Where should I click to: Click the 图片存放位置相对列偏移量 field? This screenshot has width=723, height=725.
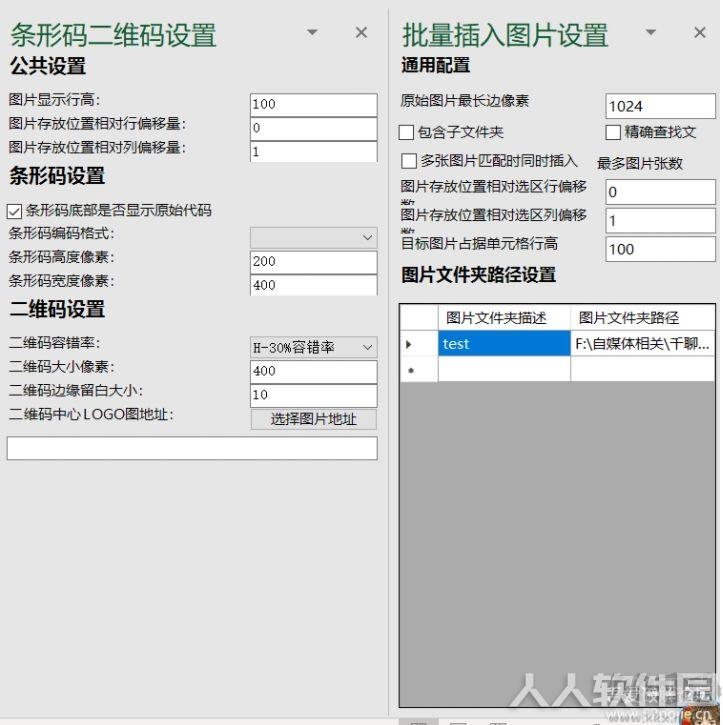(313, 152)
